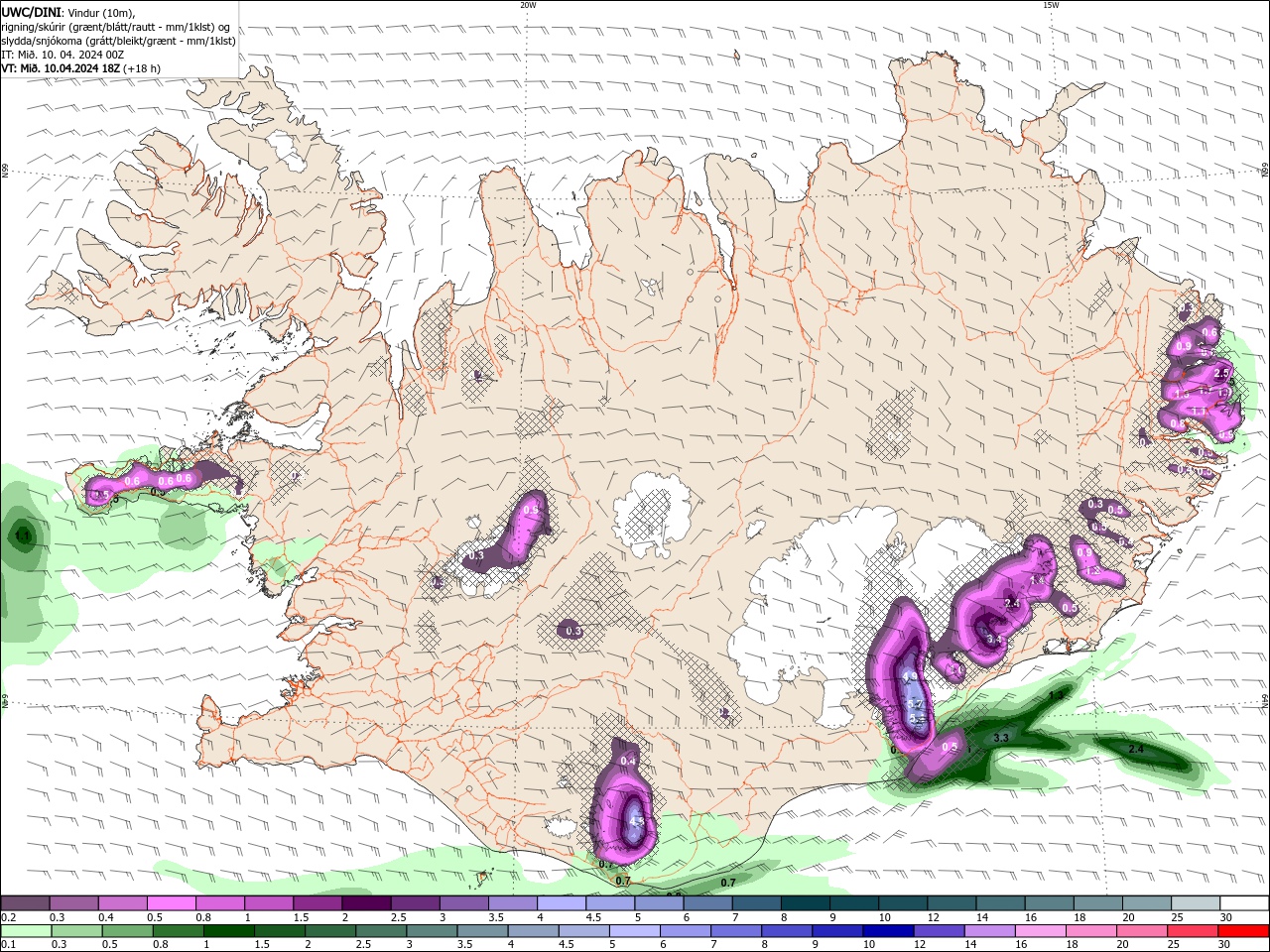Viewport: 1270px width, 952px height.
Task: Select the light pink 16 swatch, lower legend bar
Action: [x=1042, y=931]
